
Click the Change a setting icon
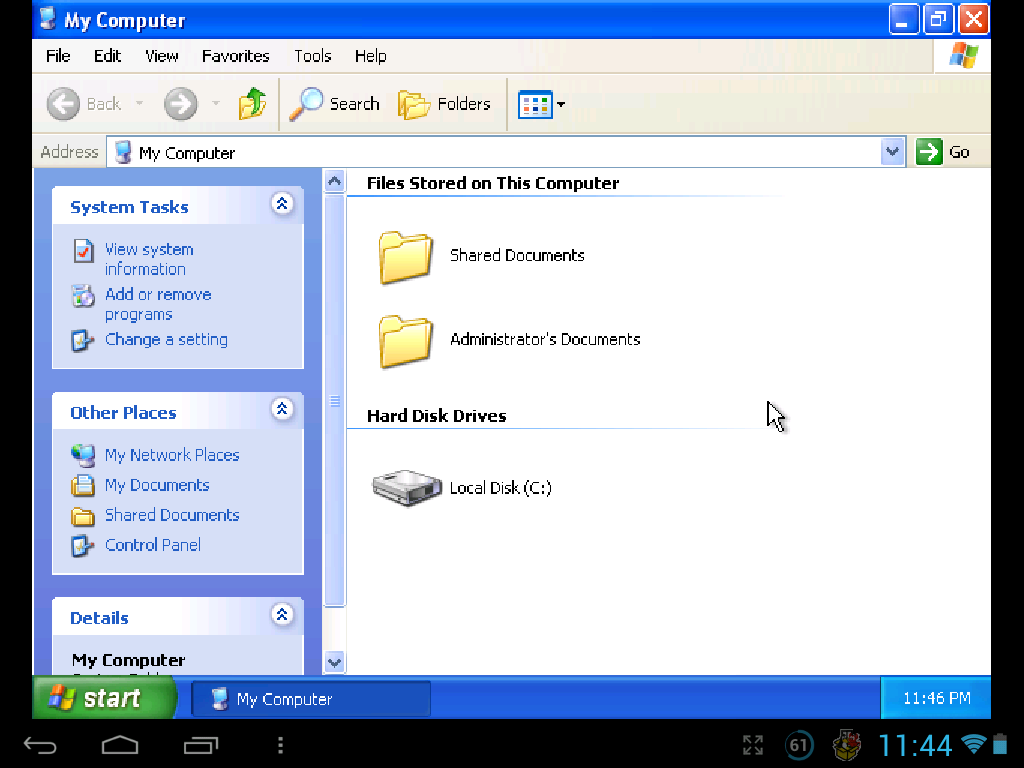click(x=82, y=340)
